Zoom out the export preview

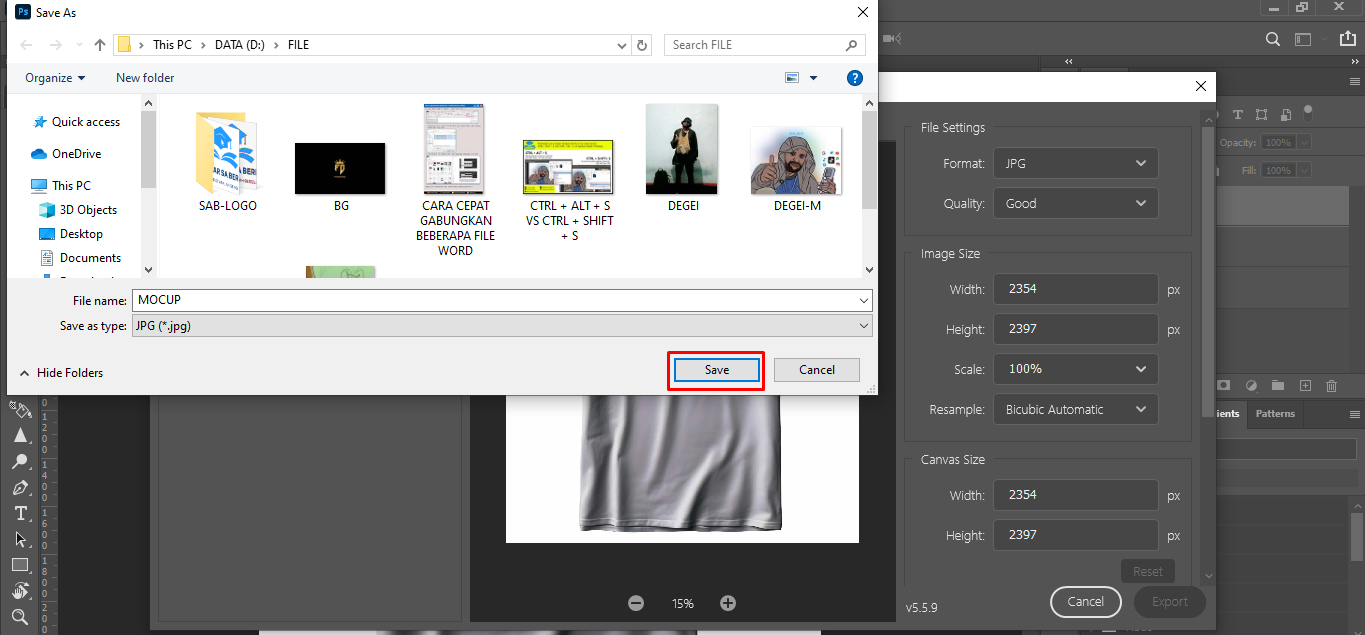coord(636,603)
